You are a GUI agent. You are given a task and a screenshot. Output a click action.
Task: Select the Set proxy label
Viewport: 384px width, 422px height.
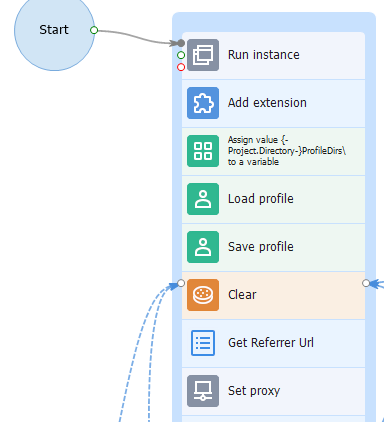click(254, 391)
